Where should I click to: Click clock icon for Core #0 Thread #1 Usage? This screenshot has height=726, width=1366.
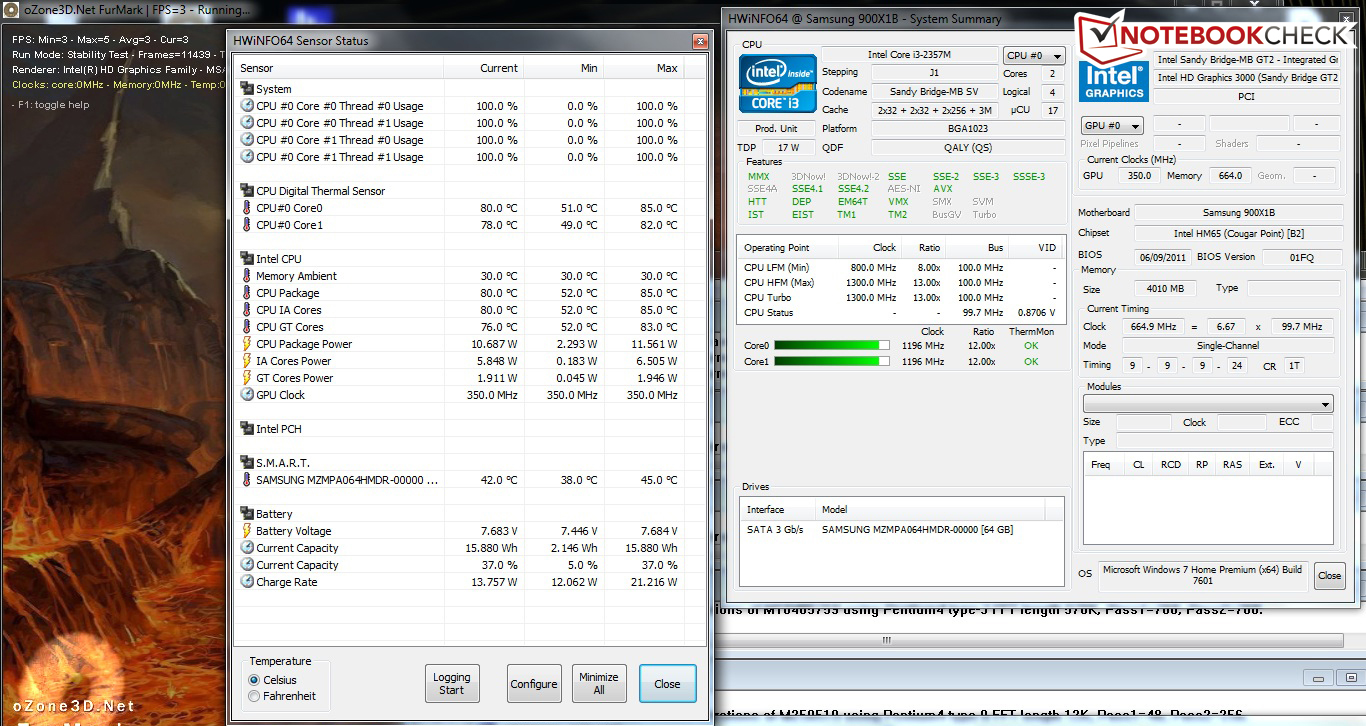point(247,123)
